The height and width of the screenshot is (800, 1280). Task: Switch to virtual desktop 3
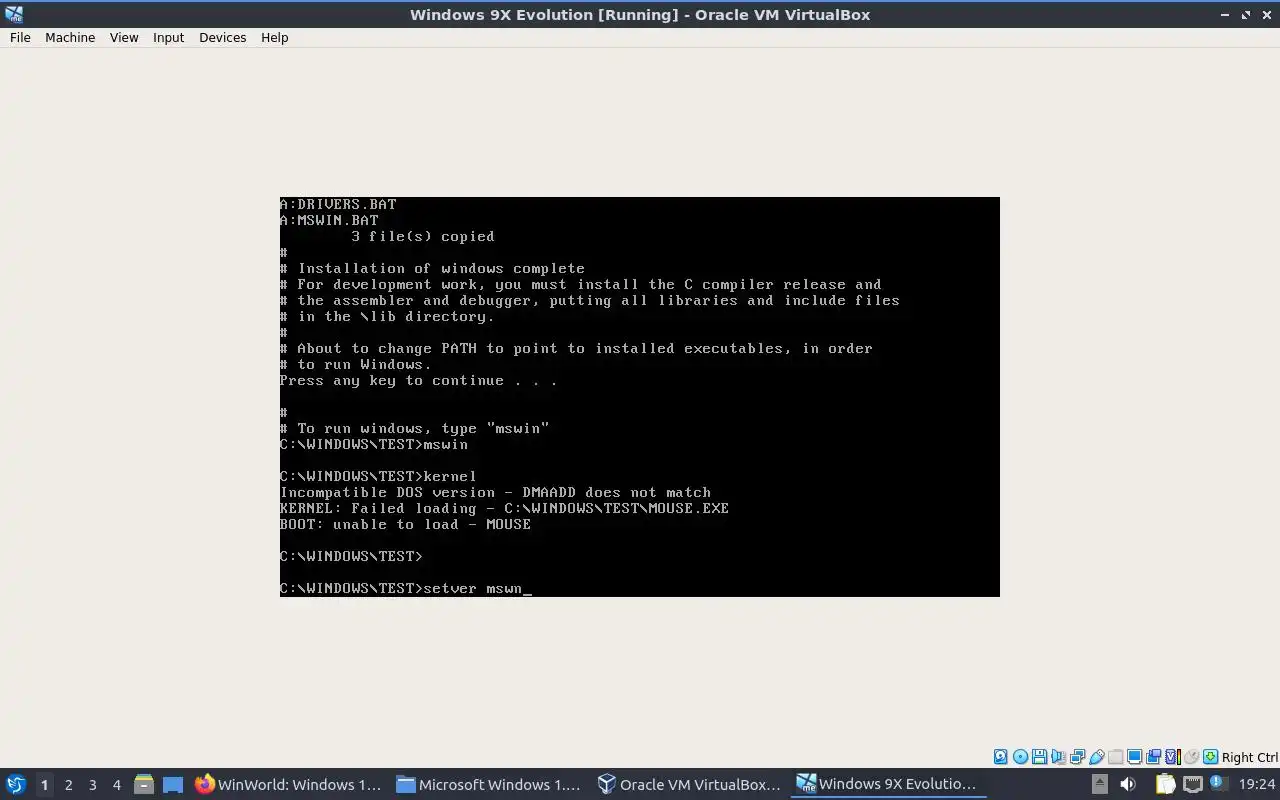(92, 784)
